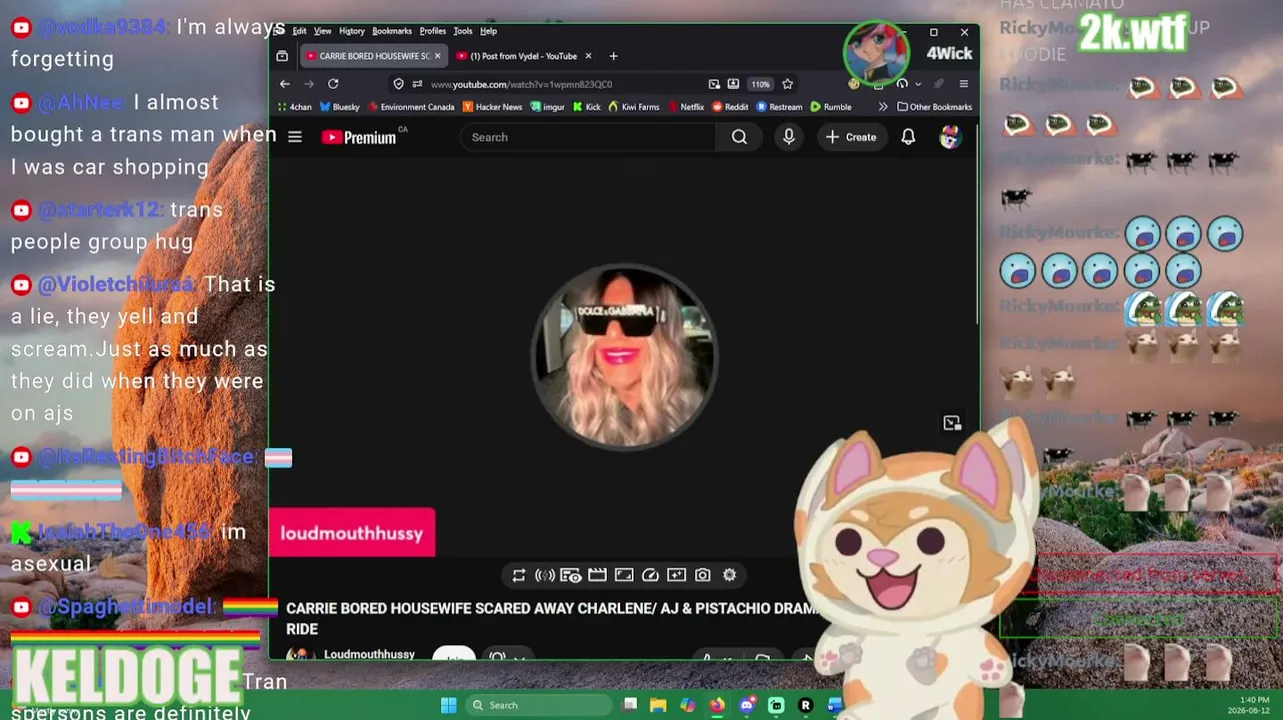
Task: Open the Profiles menu
Action: [433, 31]
